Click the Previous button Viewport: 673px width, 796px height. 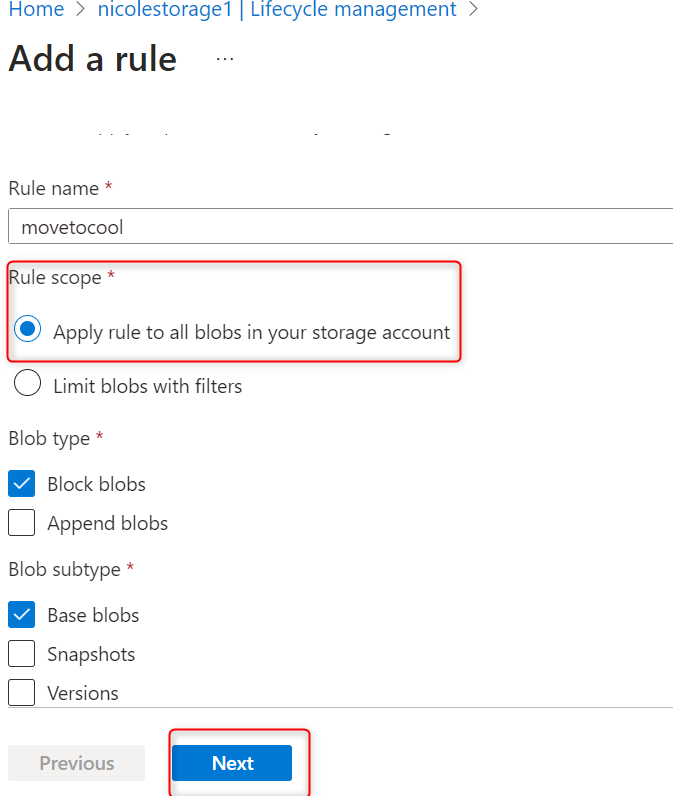[77, 763]
